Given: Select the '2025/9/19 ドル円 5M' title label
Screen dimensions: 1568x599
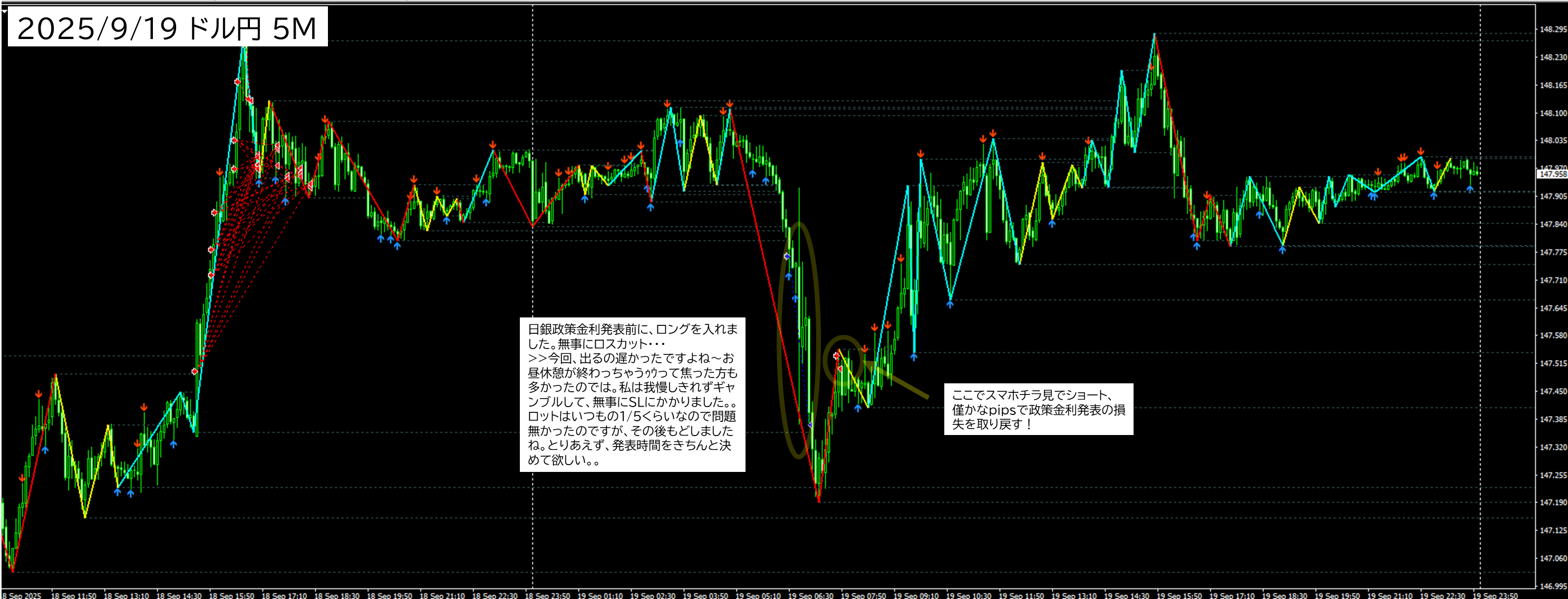Looking at the screenshot, I should click(x=167, y=28).
